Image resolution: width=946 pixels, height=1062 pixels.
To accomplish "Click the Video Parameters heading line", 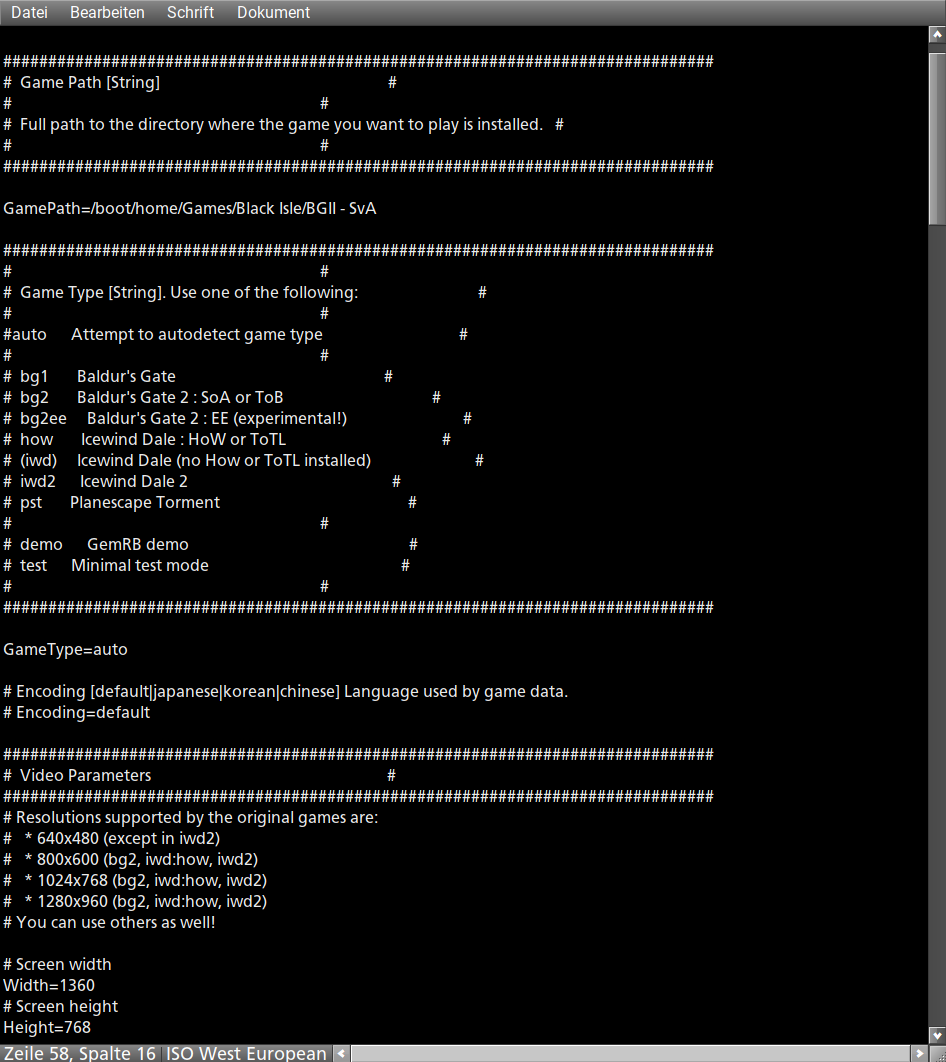I will pos(85,775).
